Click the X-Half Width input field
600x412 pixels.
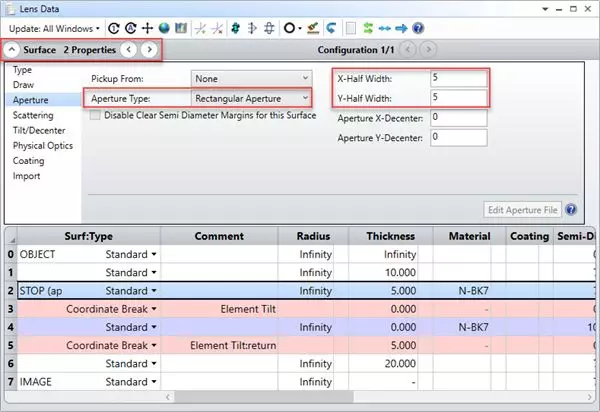(458, 77)
